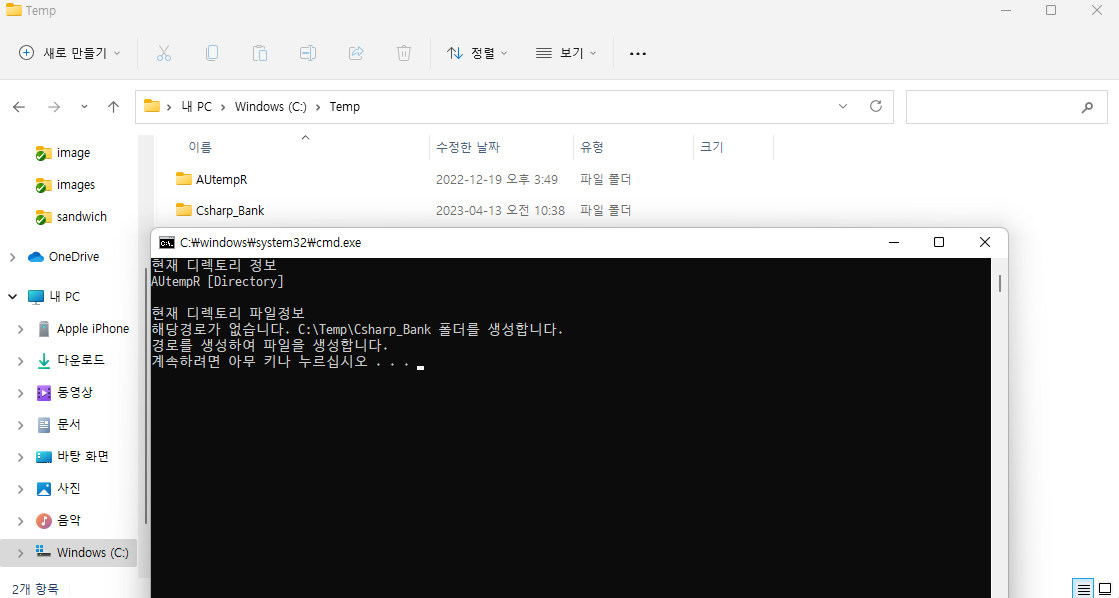Expand the 동영상 node

tap(22, 393)
